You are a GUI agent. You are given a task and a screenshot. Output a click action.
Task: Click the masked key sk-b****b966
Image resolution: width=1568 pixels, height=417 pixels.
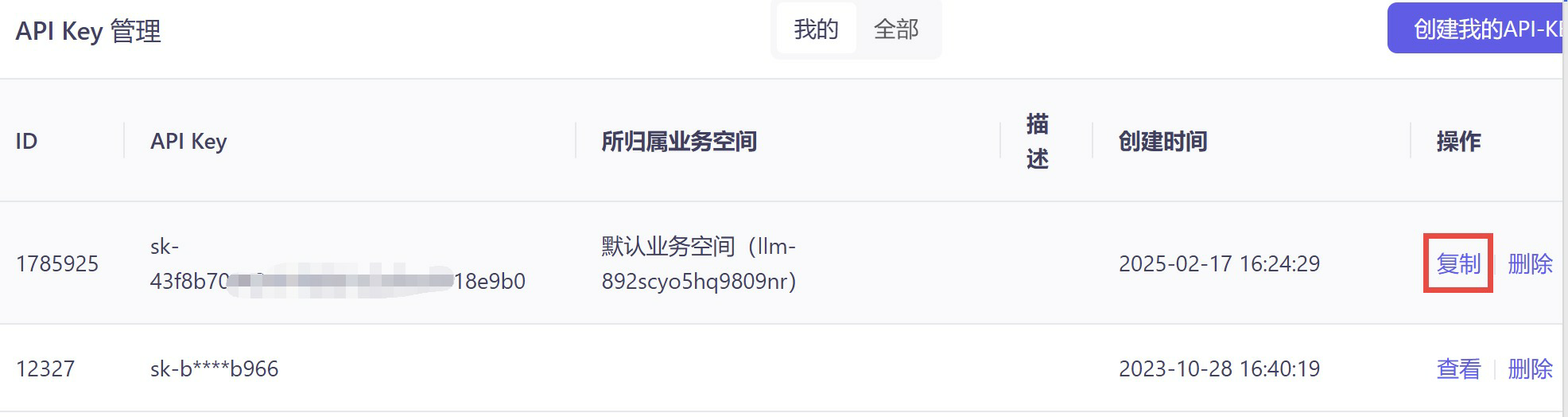coord(214,368)
